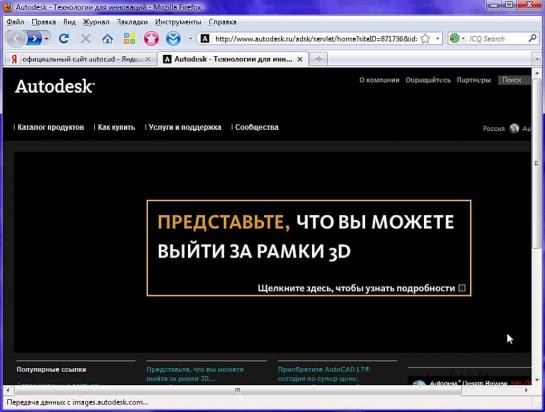The image size is (545, 412).
Task: Close the Yandex search tab
Action: (148, 59)
